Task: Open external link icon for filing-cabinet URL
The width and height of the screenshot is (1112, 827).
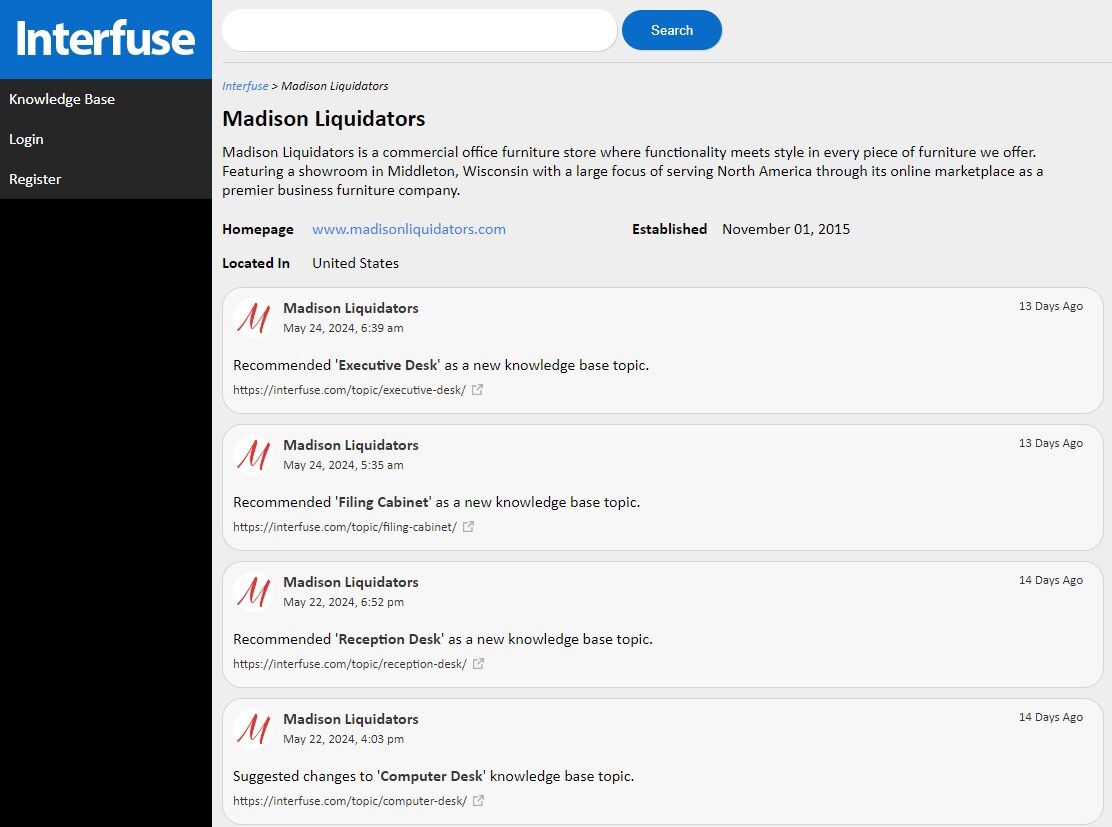Action: (468, 526)
